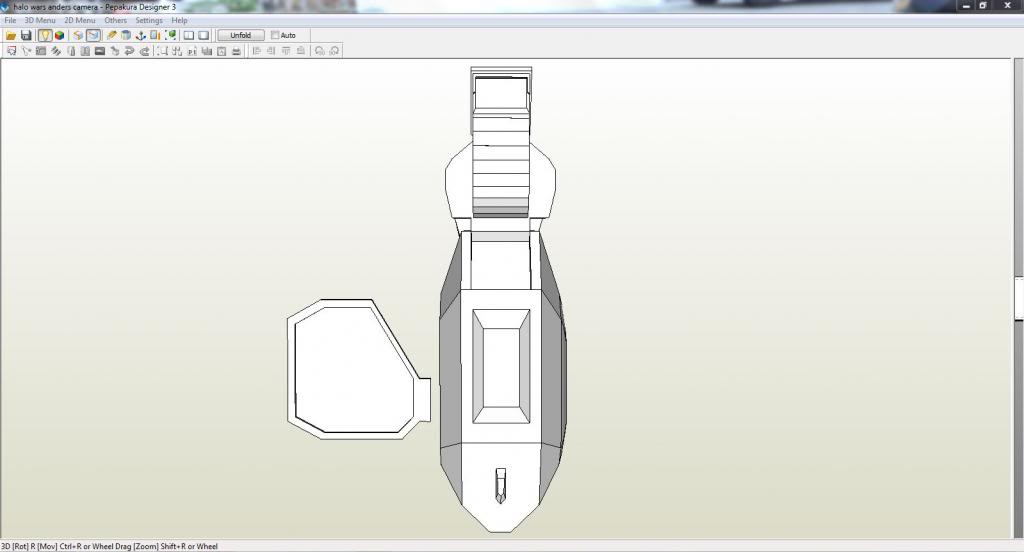Click the boxed-letter page icon left of the printer
The width and height of the screenshot is (1024, 552).
(221, 51)
